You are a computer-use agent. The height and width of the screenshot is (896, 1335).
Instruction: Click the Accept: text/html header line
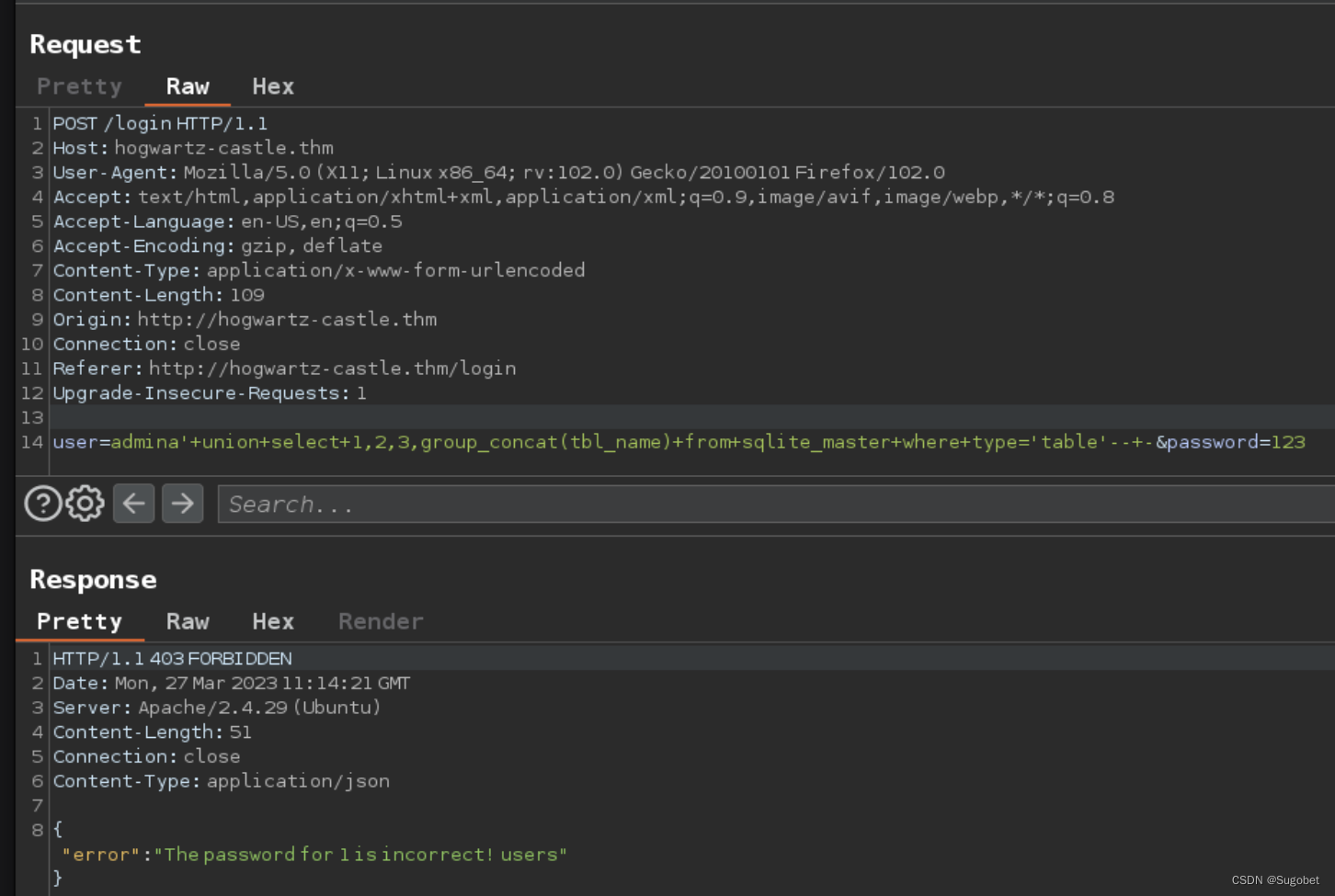coord(584,197)
